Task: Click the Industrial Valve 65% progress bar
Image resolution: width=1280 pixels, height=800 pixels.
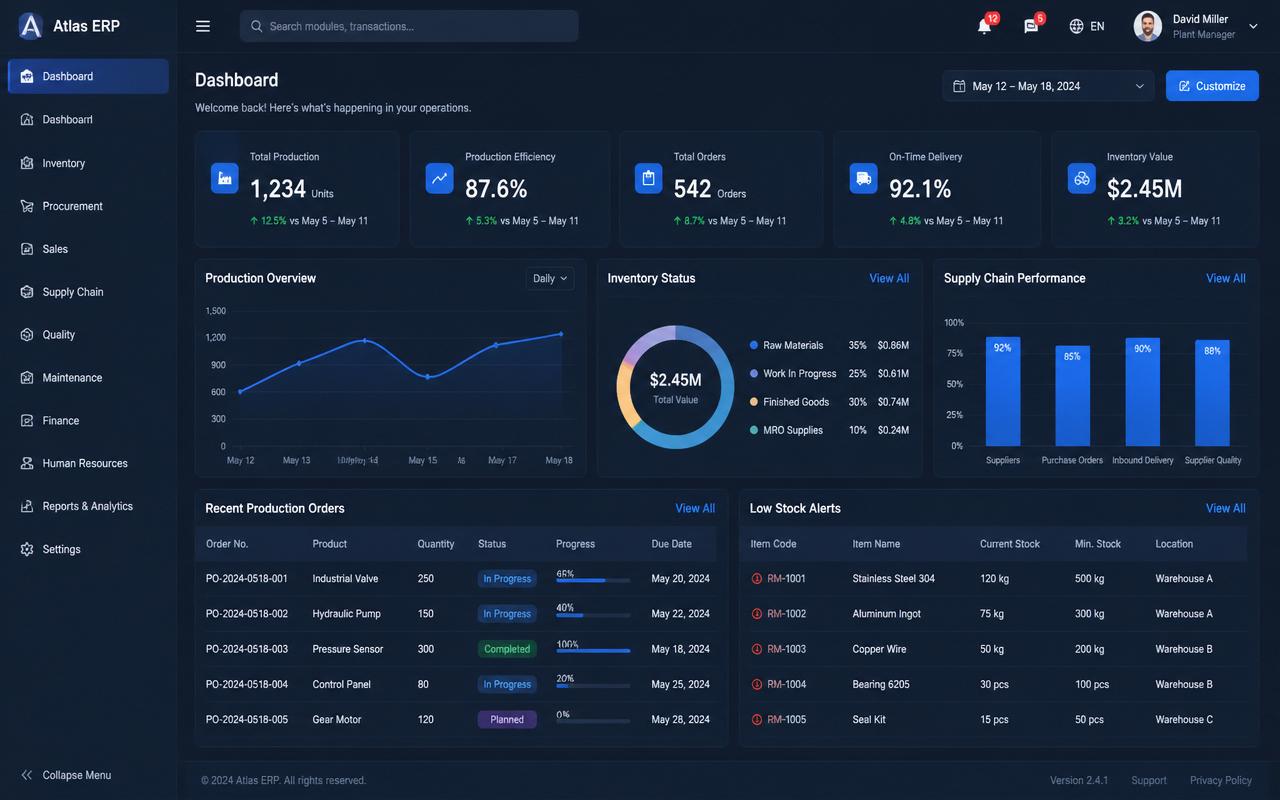Action: 593,580
